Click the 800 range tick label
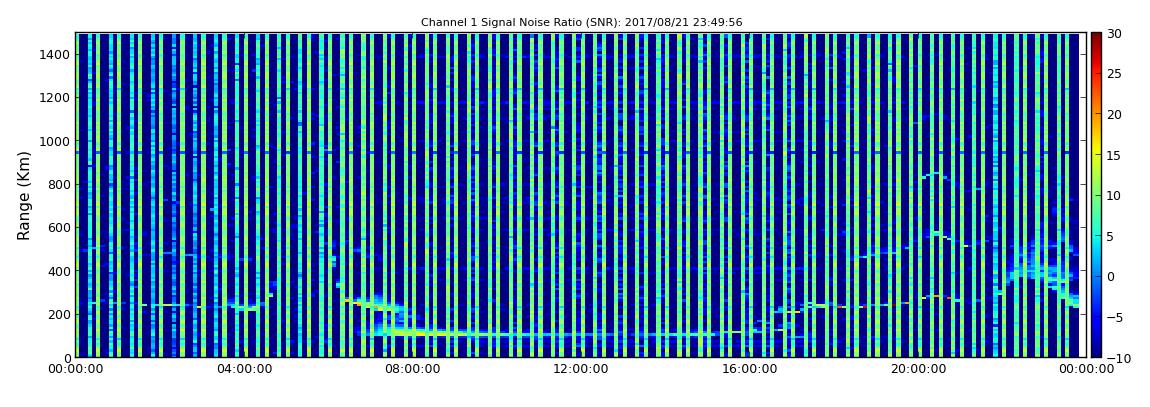The image size is (1150, 407). (58, 184)
